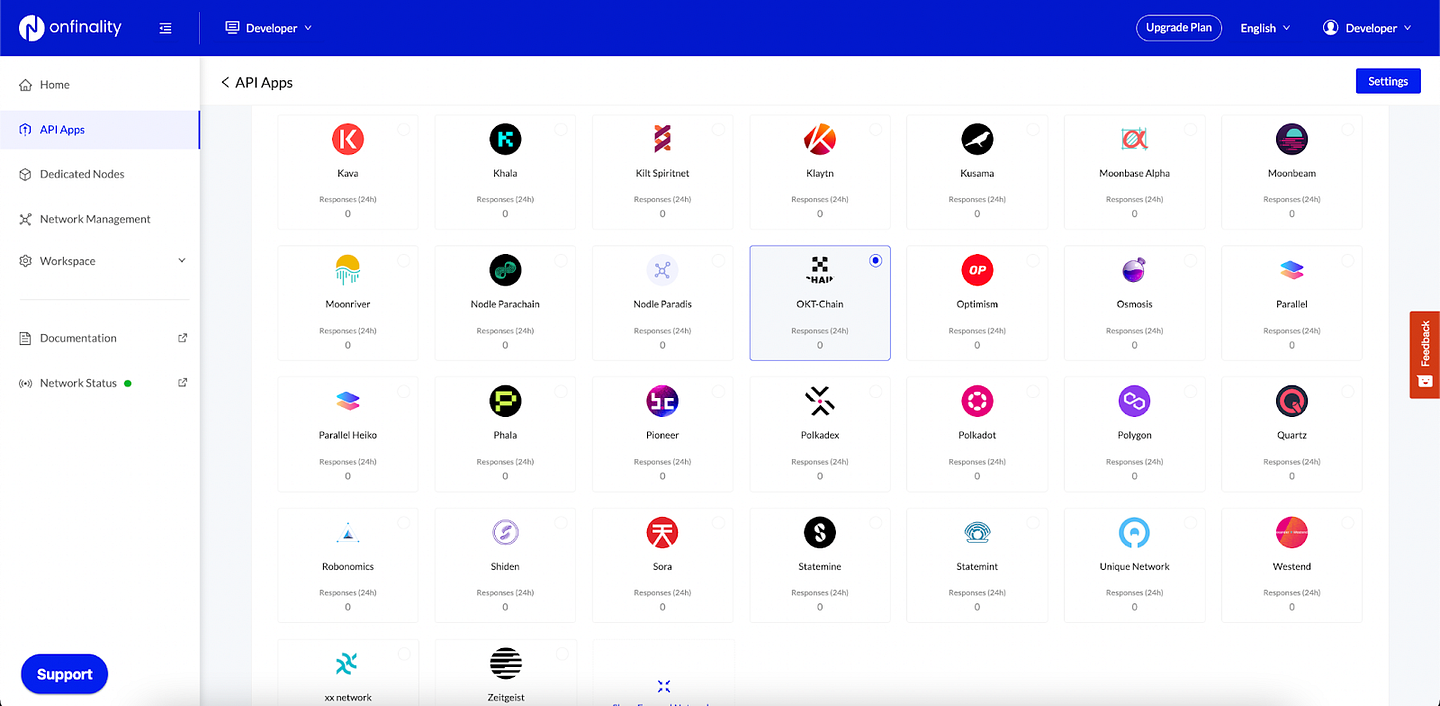Open Network Management in sidebar
Image resolution: width=1440 pixels, height=706 pixels.
coord(100,219)
